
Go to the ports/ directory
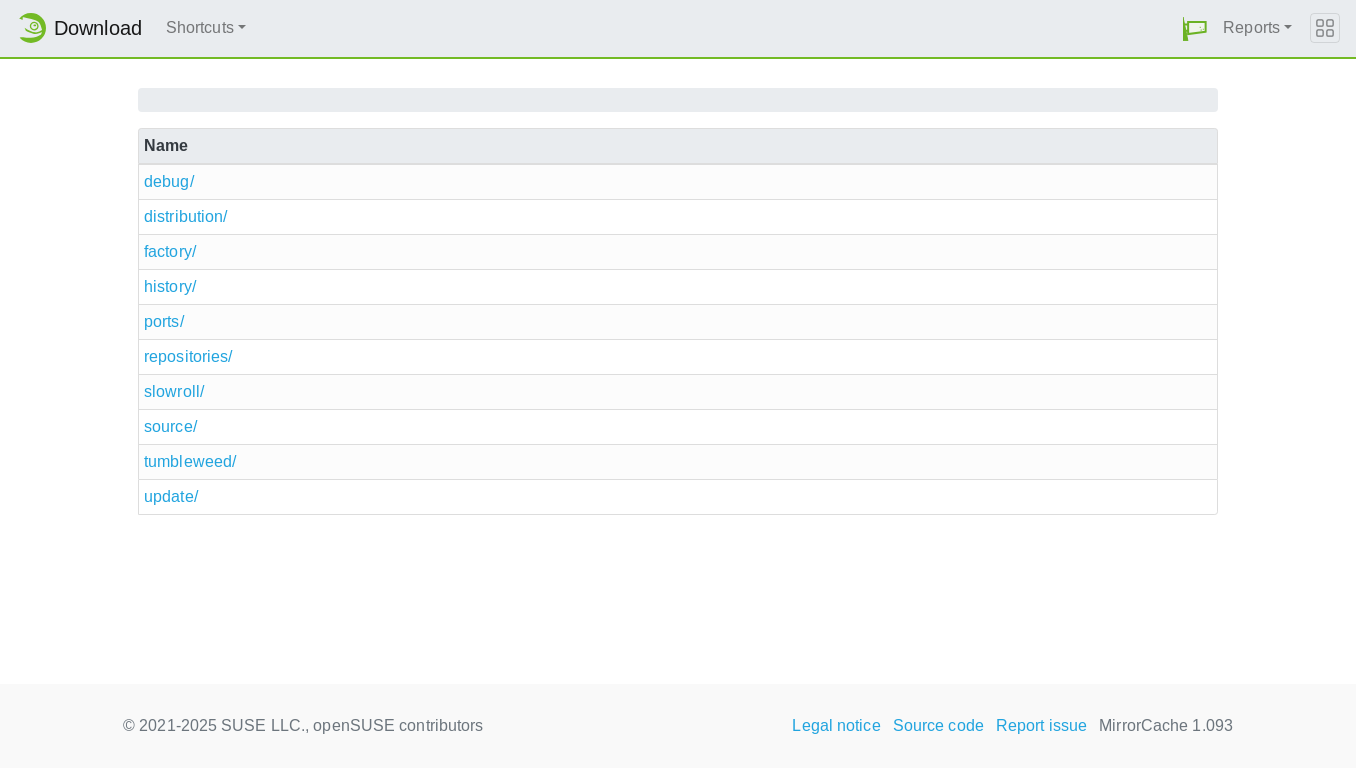(x=164, y=322)
